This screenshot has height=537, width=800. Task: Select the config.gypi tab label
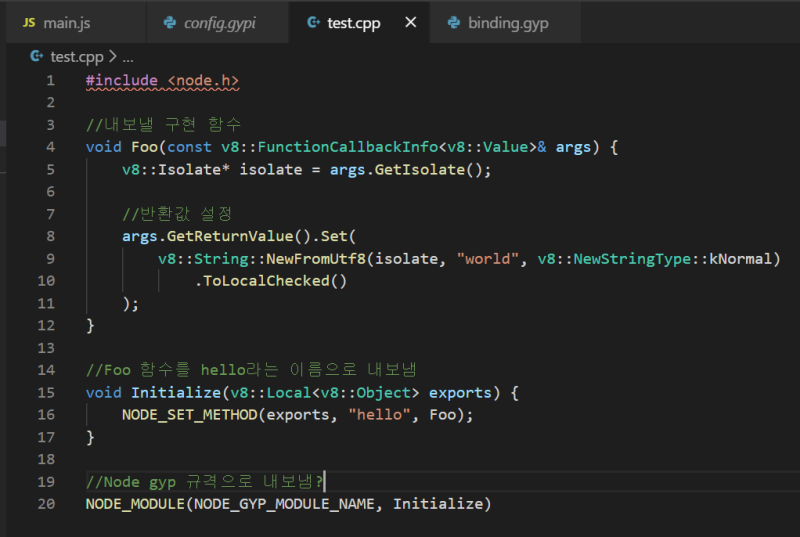[x=220, y=22]
